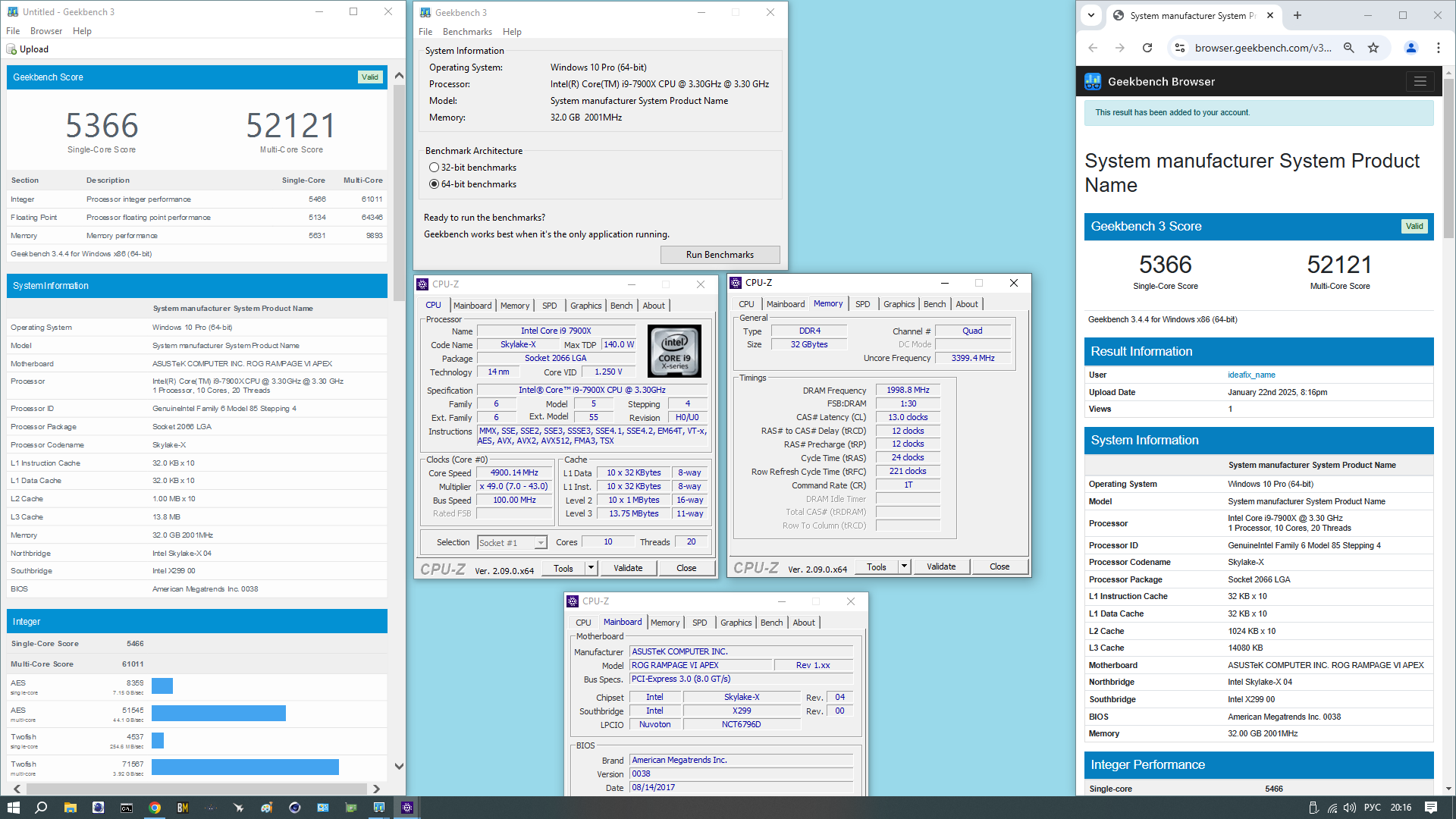Open the Help menu in the Geekbench 3 window

click(x=512, y=32)
